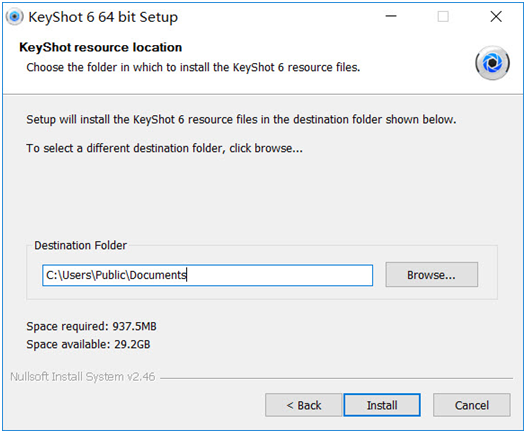The image size is (526, 433).
Task: Go to previous step with Back button
Action: pos(303,405)
